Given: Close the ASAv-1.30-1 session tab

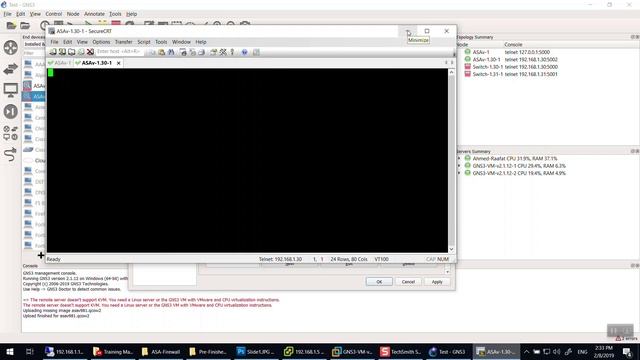Looking at the screenshot, I should [x=119, y=63].
